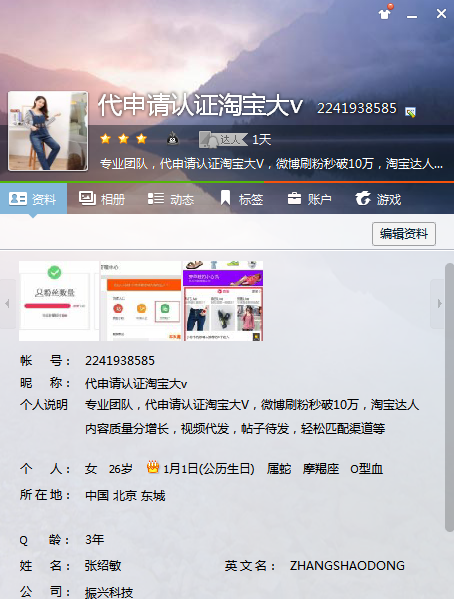The width and height of the screenshot is (454, 599).
Task: Click the 属蛇 zodiac animal text
Action: [x=279, y=468]
